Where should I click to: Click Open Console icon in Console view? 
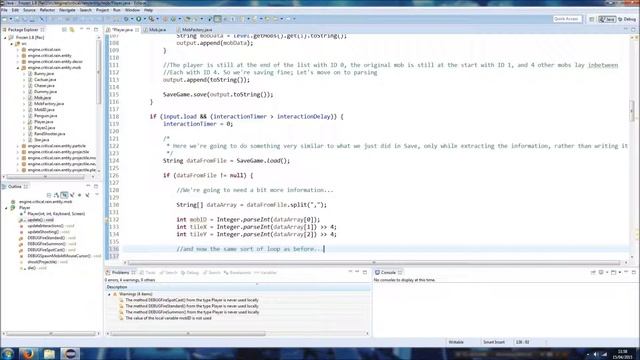pos(613,272)
